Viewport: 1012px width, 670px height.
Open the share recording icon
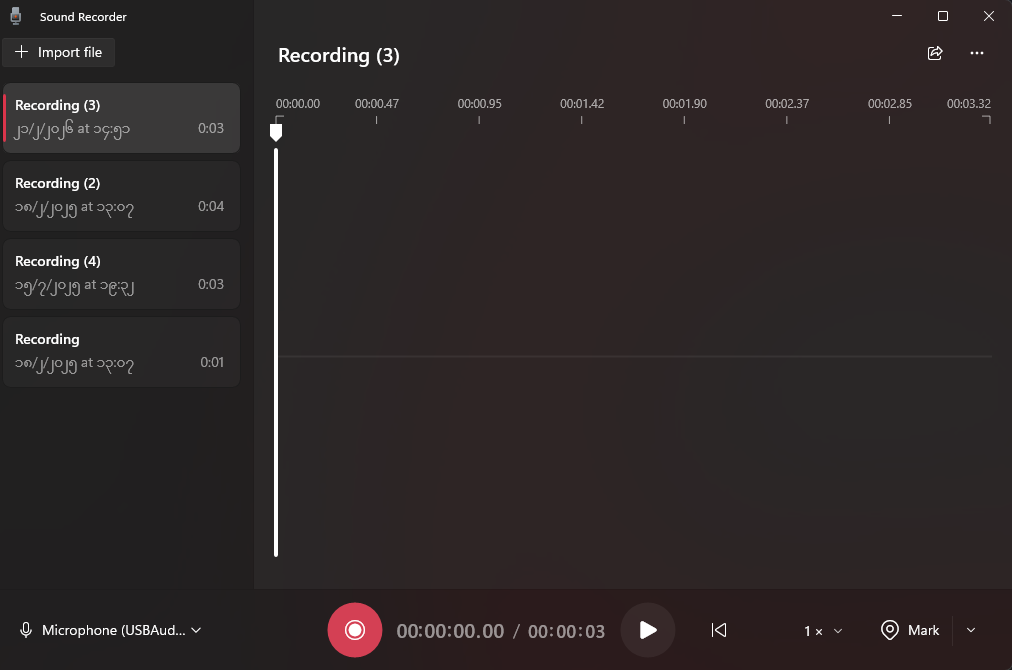[935, 54]
